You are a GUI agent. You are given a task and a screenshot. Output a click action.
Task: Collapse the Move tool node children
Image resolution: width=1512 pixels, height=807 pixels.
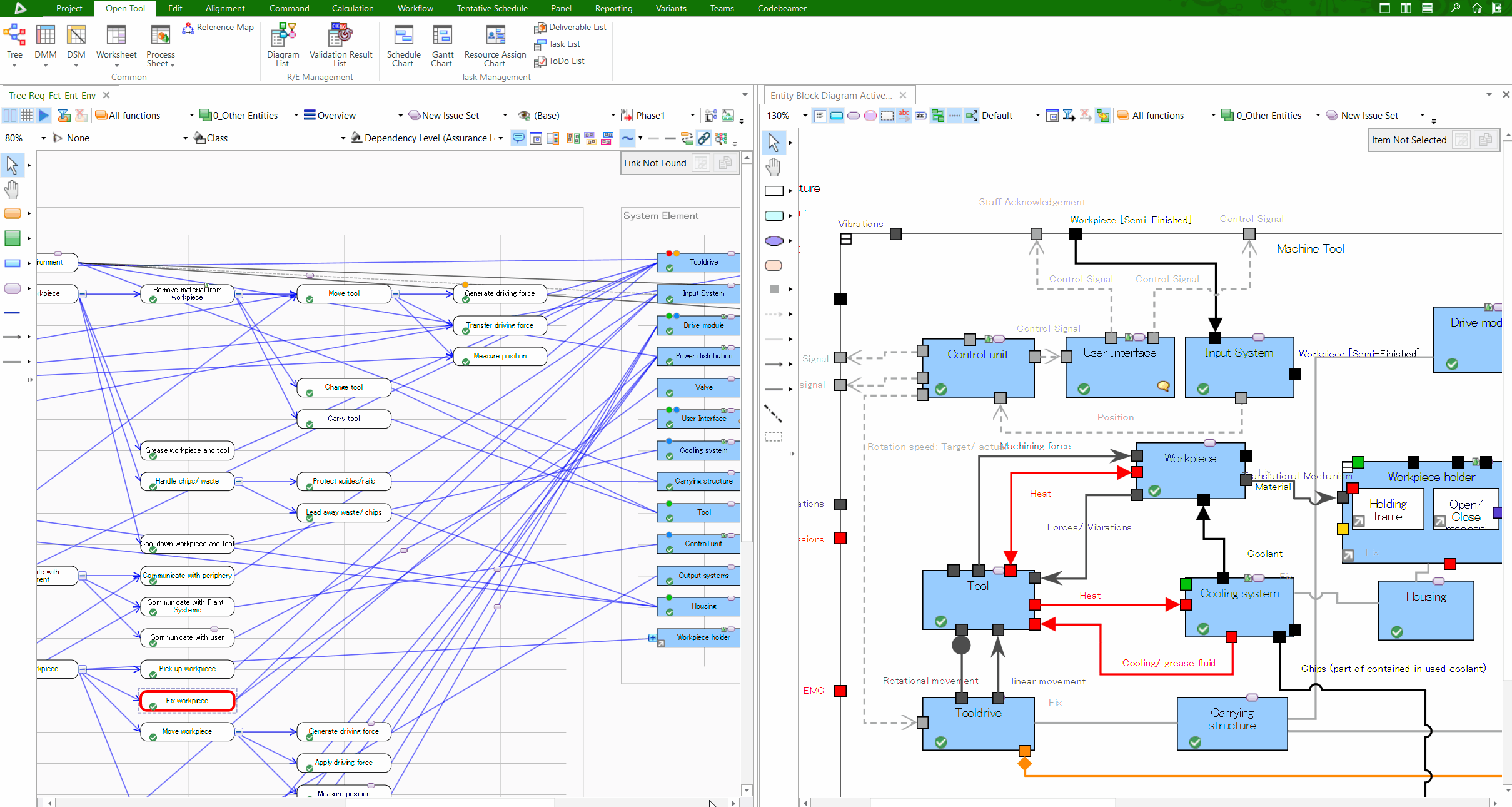(396, 293)
